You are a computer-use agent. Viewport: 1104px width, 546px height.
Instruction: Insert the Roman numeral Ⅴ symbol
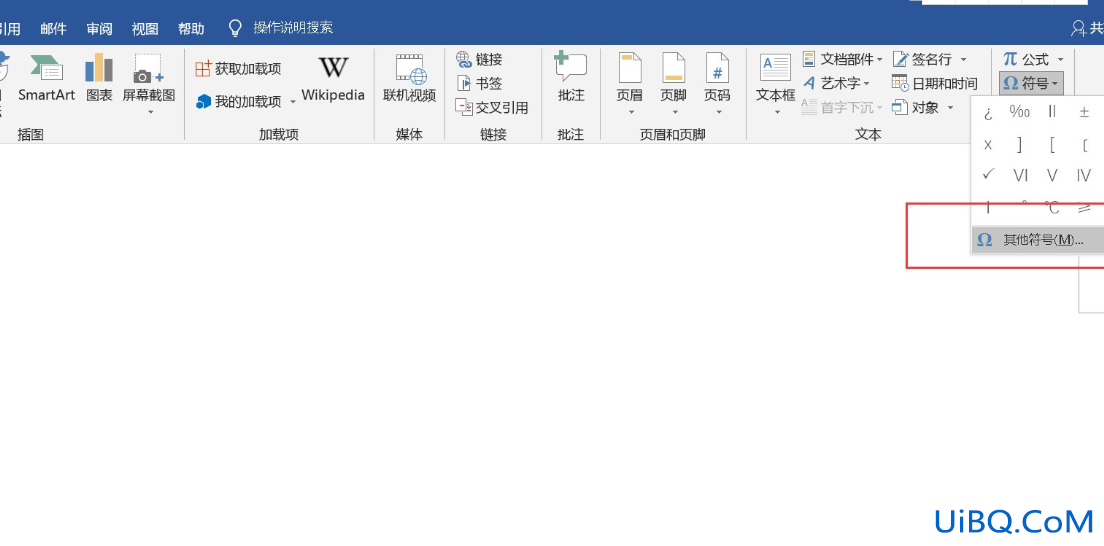1052,175
